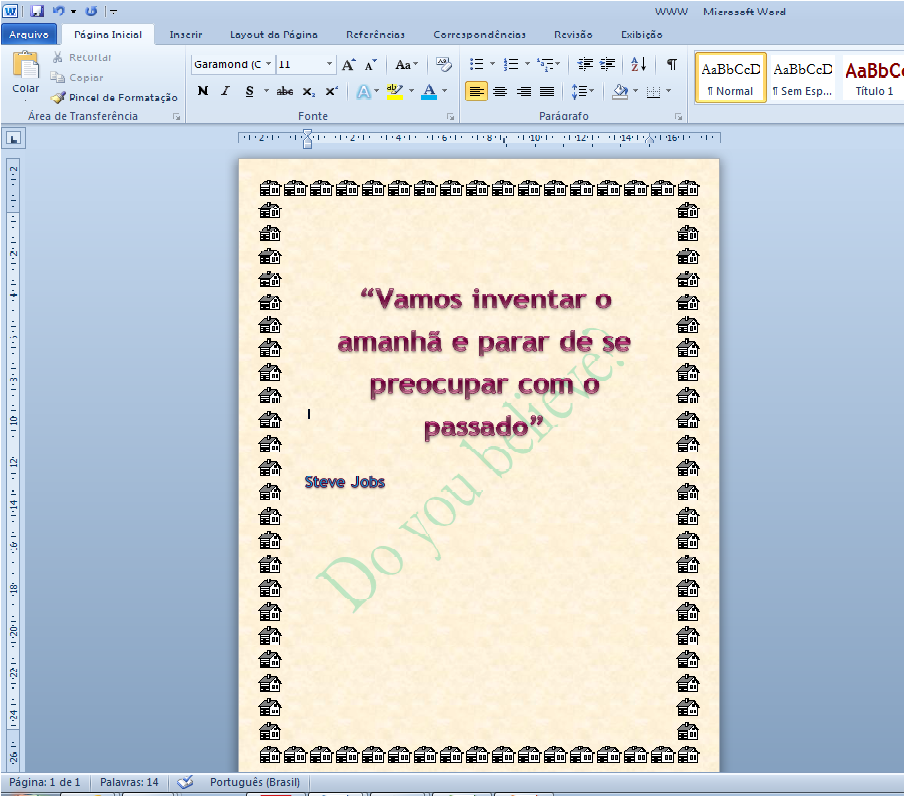
Task: Increase font size with grow font icon
Action: click(348, 65)
